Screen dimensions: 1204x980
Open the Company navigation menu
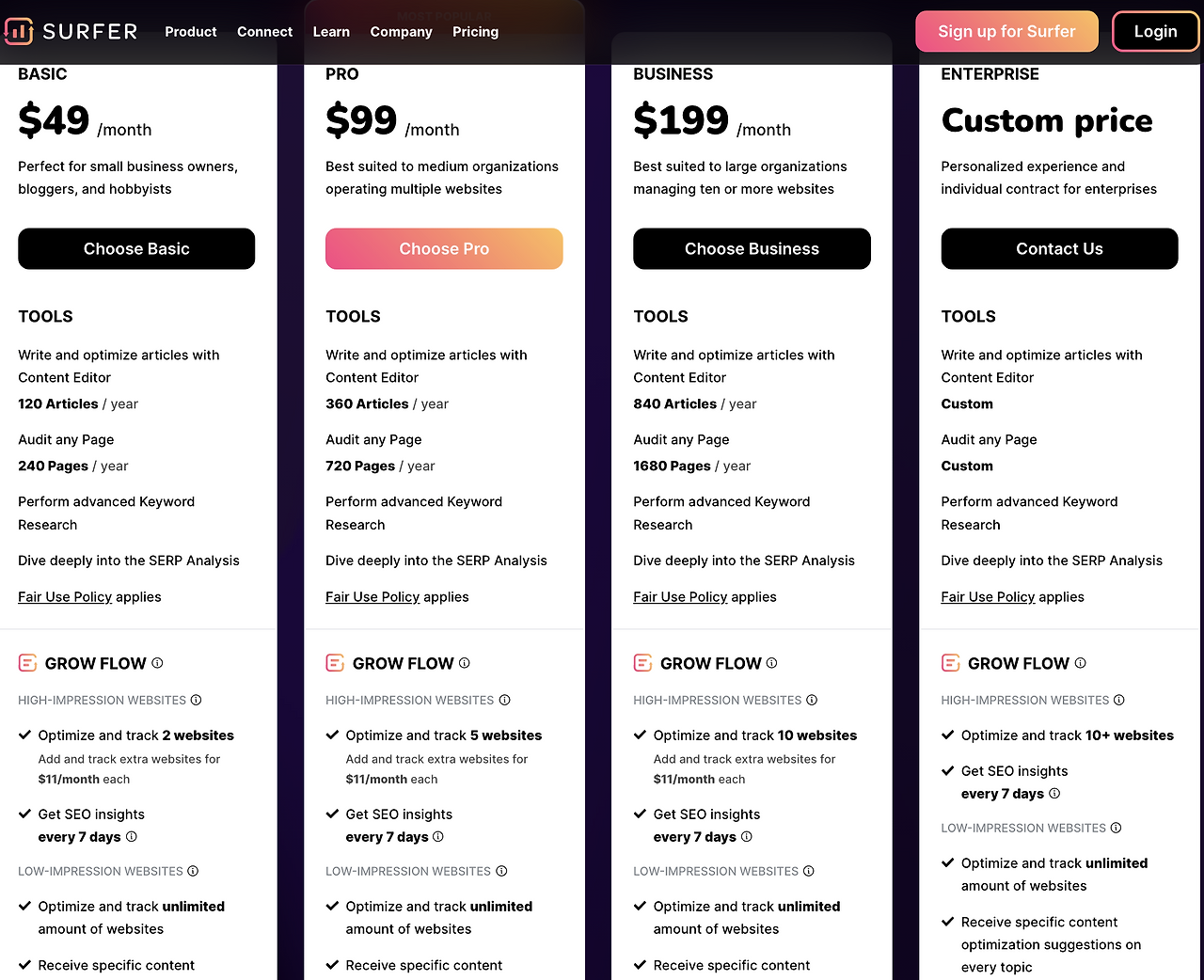401,32
